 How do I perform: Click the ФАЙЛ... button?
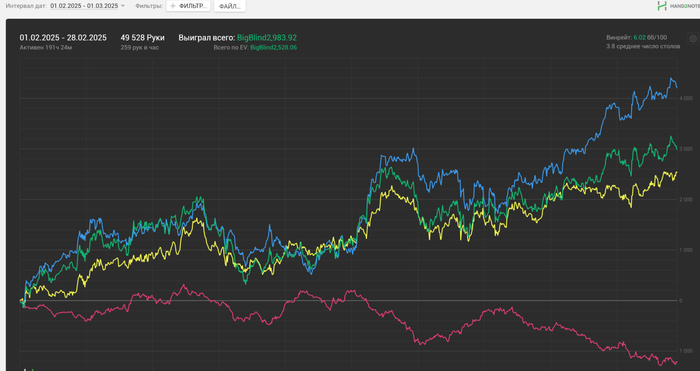229,6
